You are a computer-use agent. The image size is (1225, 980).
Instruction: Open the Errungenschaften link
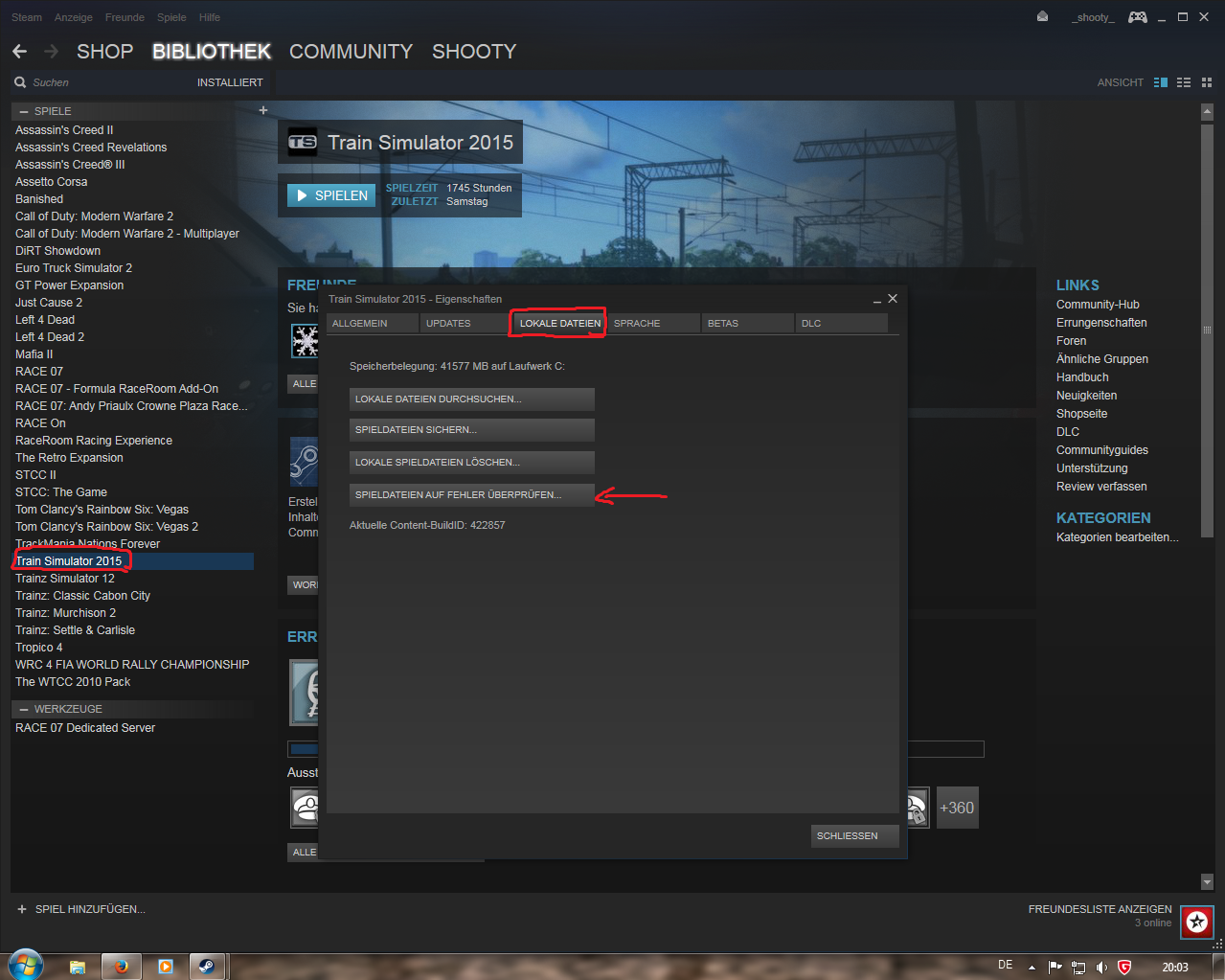point(1101,323)
